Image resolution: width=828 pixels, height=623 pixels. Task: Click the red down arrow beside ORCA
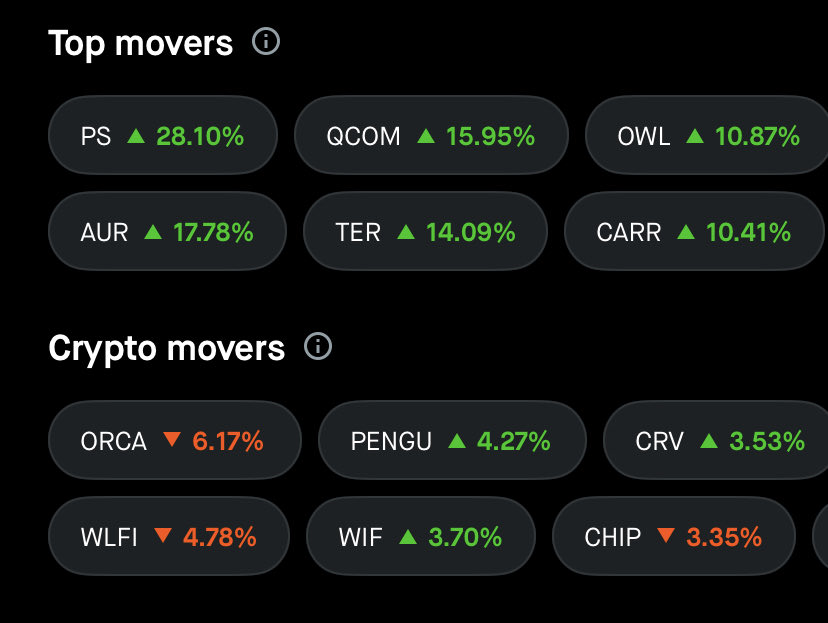point(172,439)
